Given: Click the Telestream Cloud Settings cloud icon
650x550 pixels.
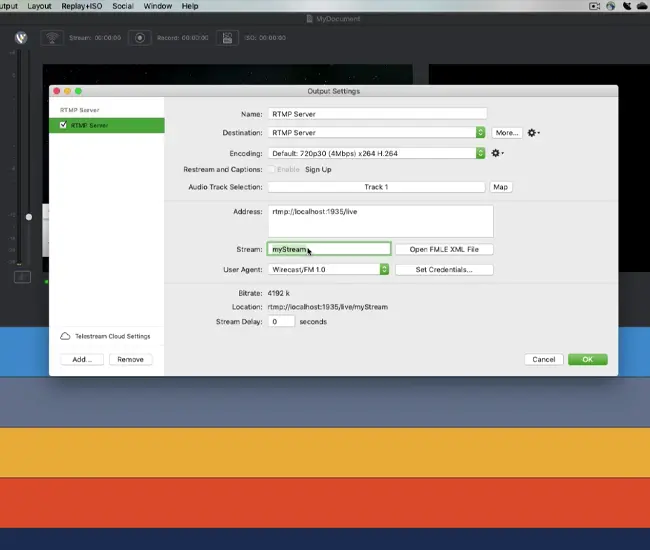Looking at the screenshot, I should (x=65, y=336).
